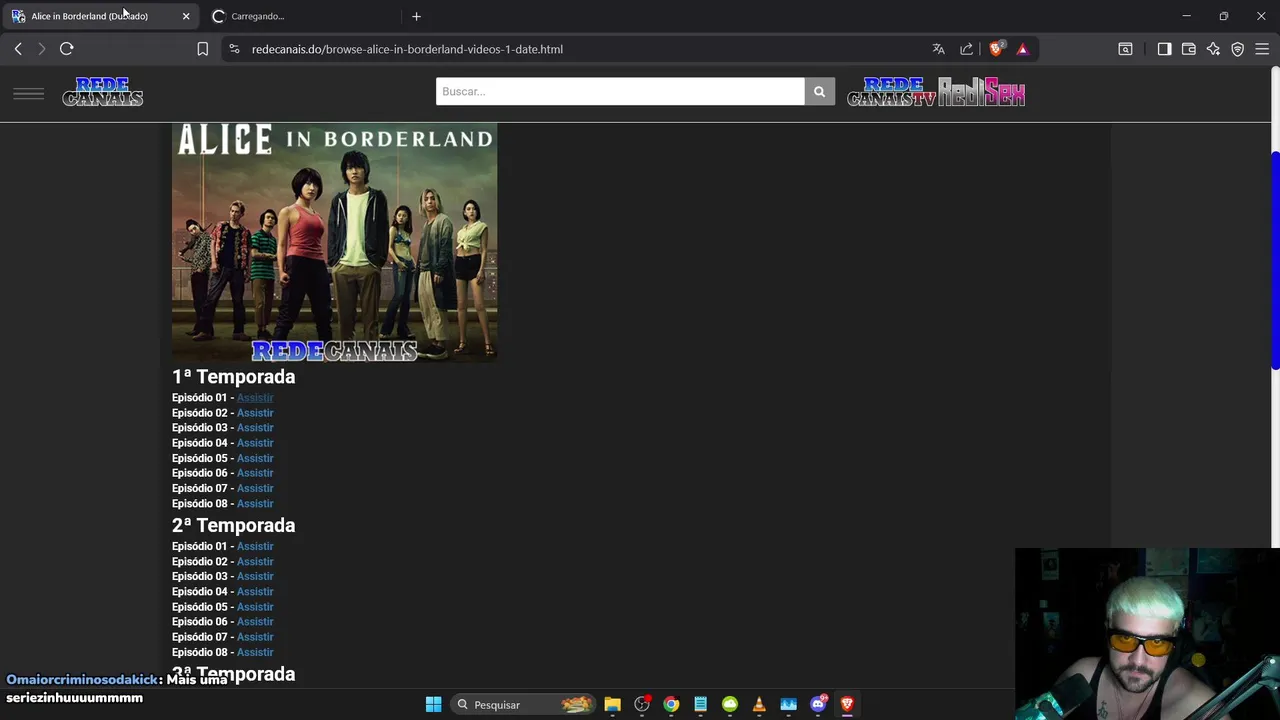
Task: Open the browser main menu hamburger
Action: click(x=1262, y=49)
